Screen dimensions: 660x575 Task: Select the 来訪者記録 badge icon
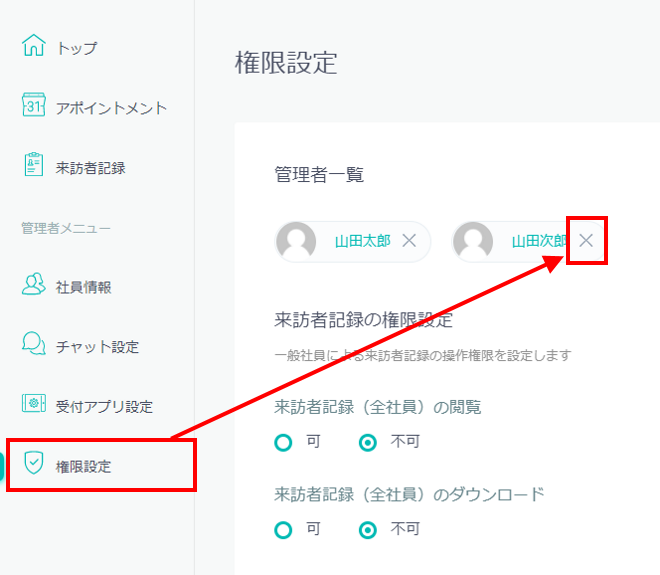pos(34,166)
